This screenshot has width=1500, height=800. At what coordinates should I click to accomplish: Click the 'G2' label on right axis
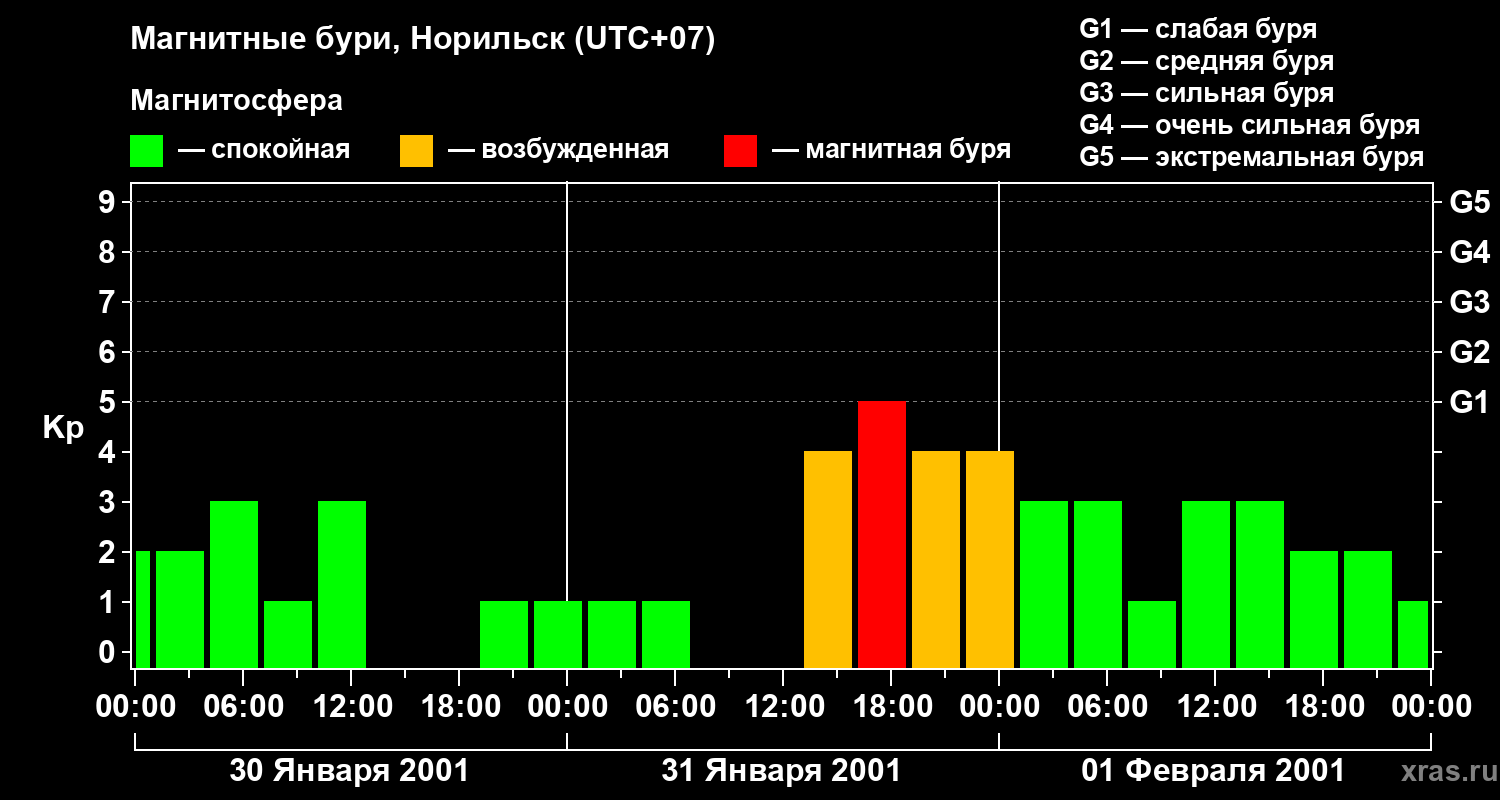point(1469,352)
